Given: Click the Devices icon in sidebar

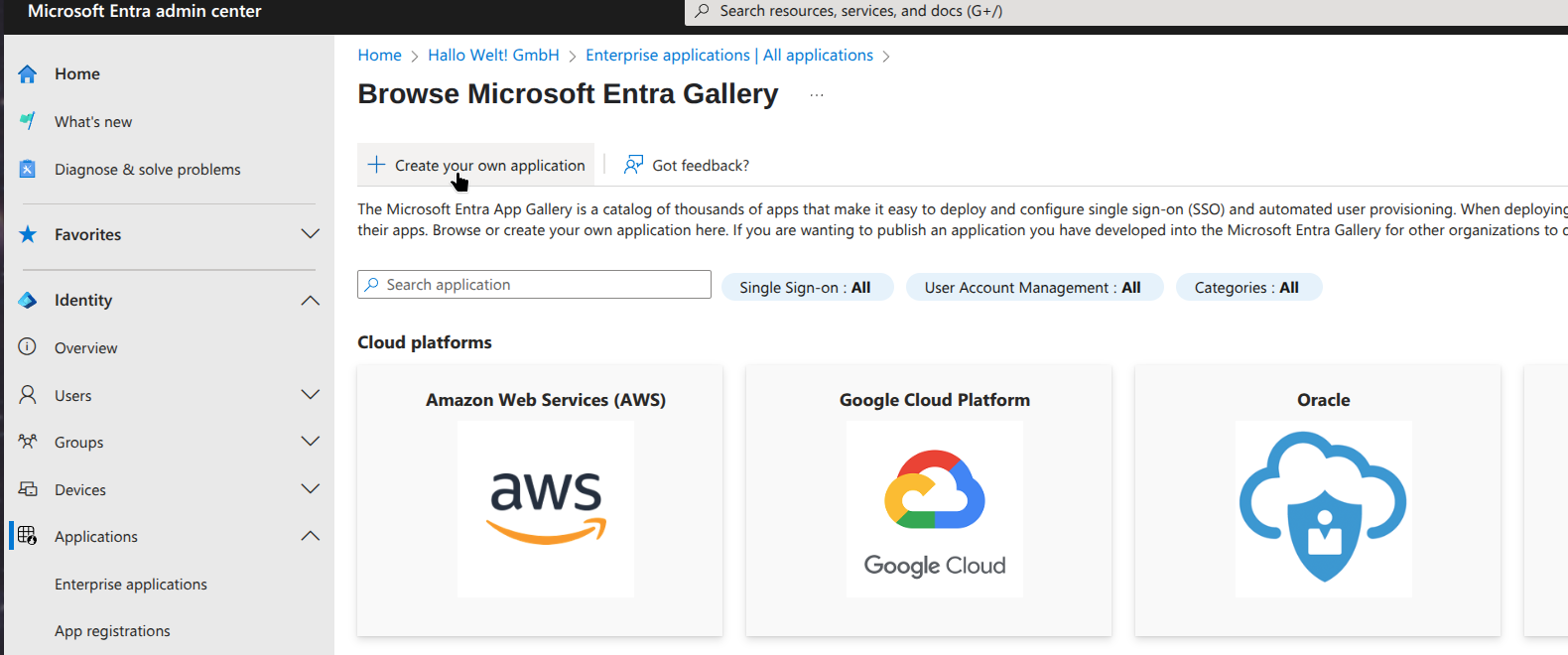Looking at the screenshot, I should pyautogui.click(x=28, y=489).
